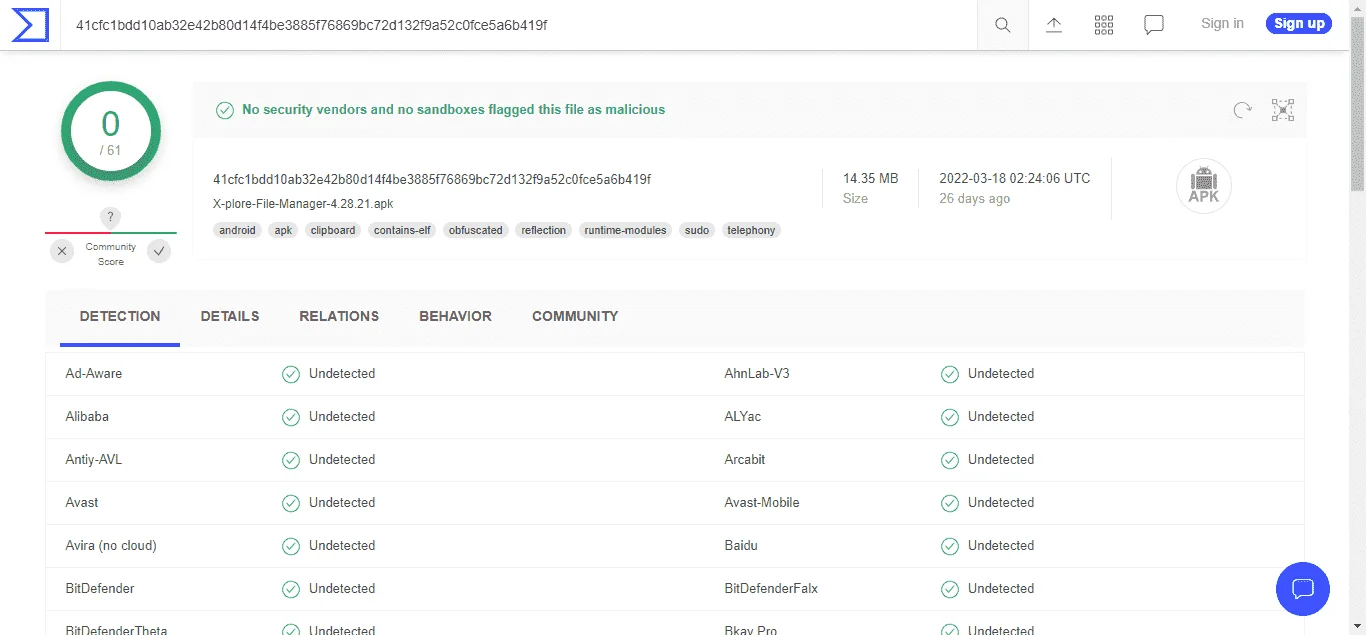The image size is (1366, 635).
Task: Click Arcabit undetected check icon
Action: pos(950,460)
